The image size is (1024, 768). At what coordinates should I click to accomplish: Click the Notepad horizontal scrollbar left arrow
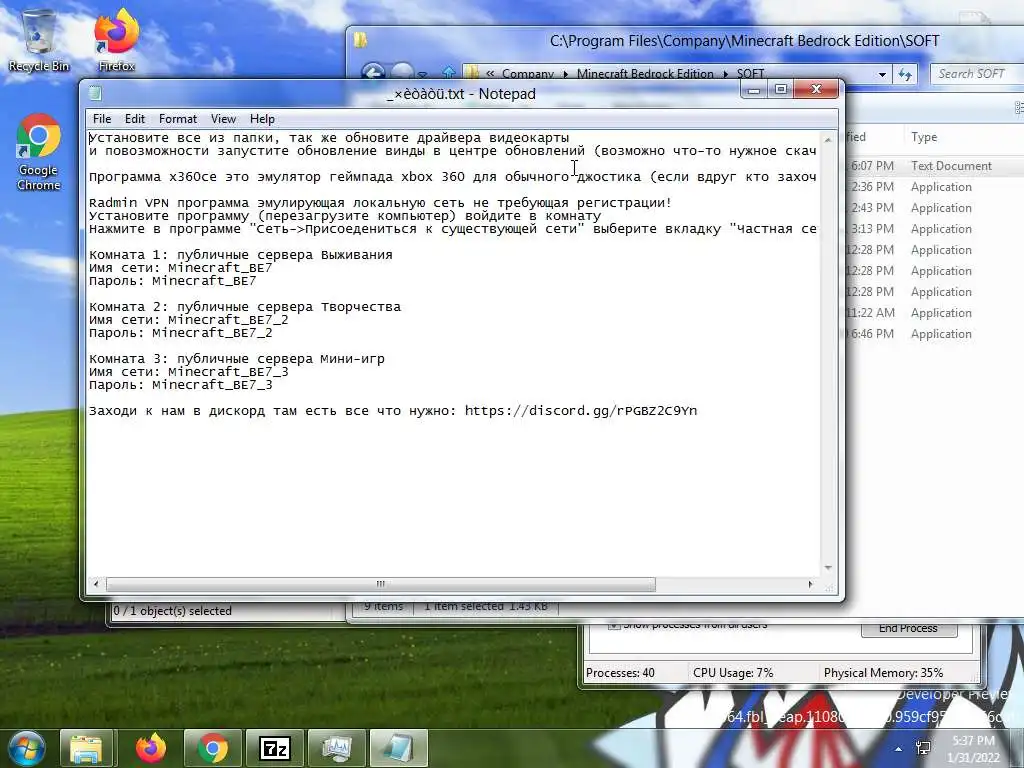pos(96,584)
